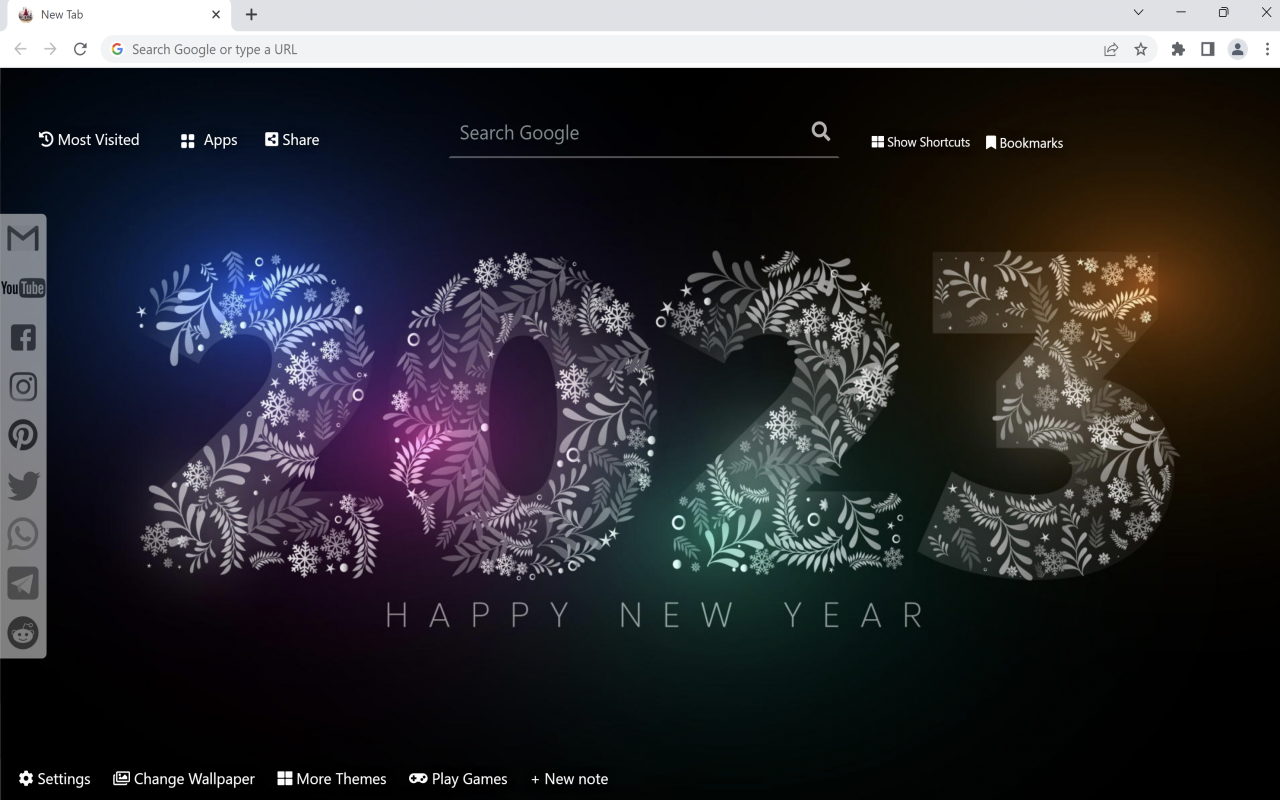This screenshot has width=1280, height=800.
Task: Open WhatsApp from the sidebar
Action: point(23,534)
